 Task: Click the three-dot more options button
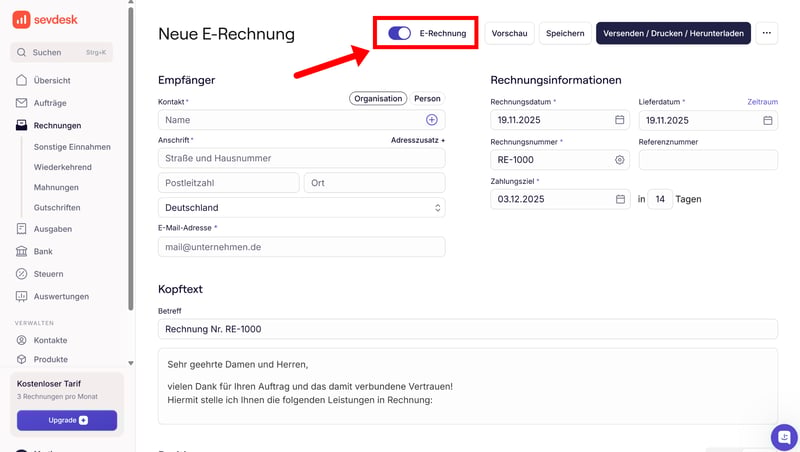(767, 33)
